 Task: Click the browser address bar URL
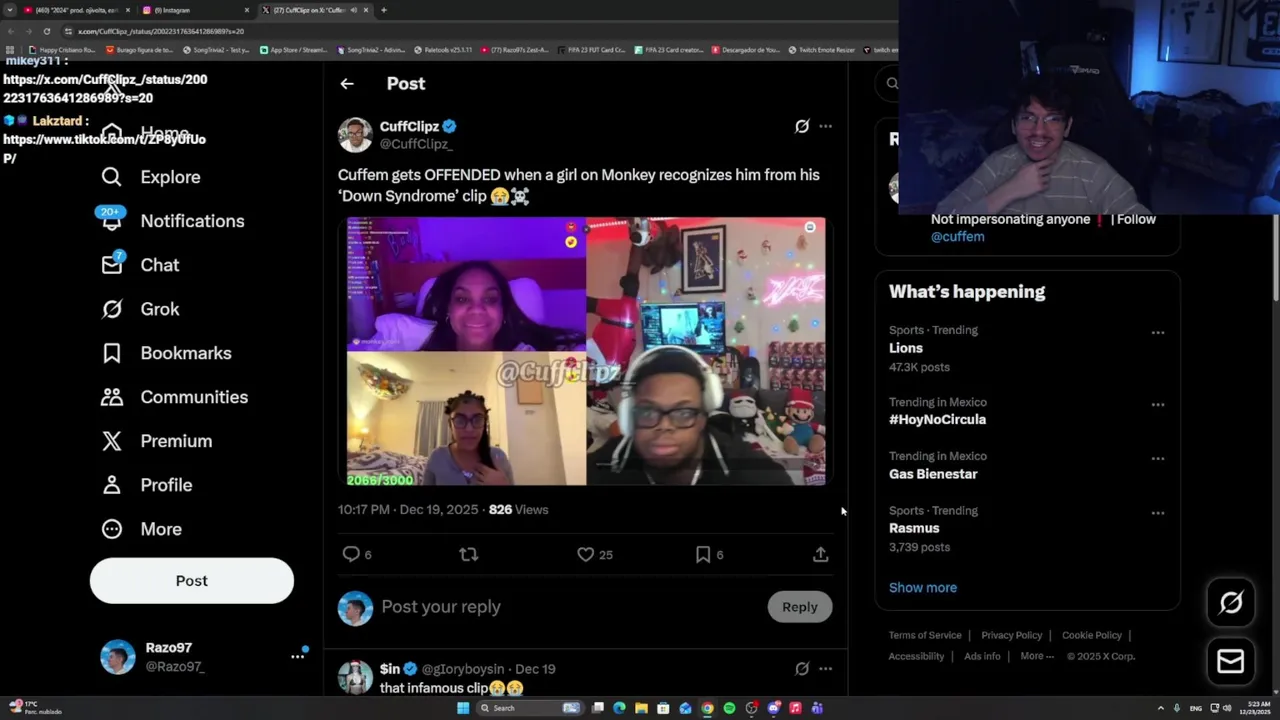pyautogui.click(x=161, y=31)
